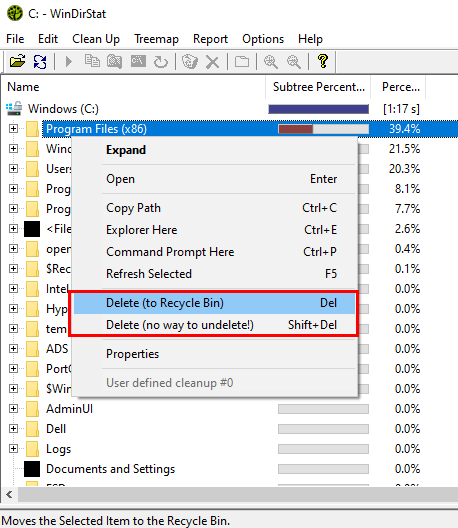Image resolution: width=458 pixels, height=528 pixels.
Task: Choose Refresh Selected in the context menu
Action: pos(215,274)
